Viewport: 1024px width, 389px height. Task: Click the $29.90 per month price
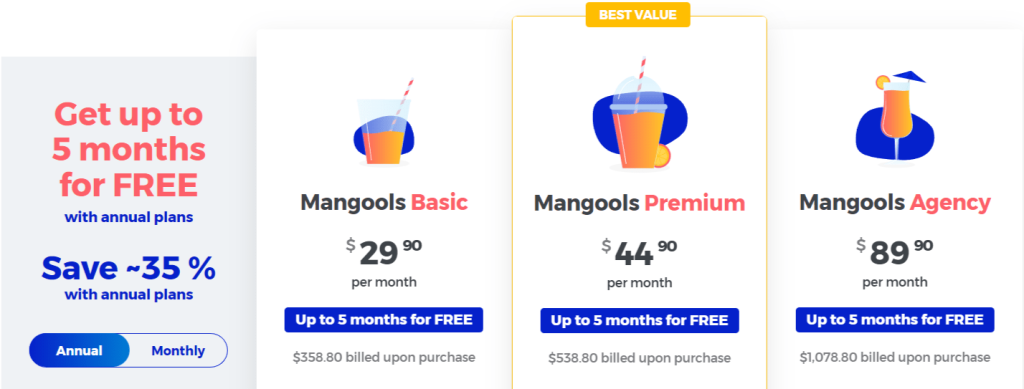point(384,262)
